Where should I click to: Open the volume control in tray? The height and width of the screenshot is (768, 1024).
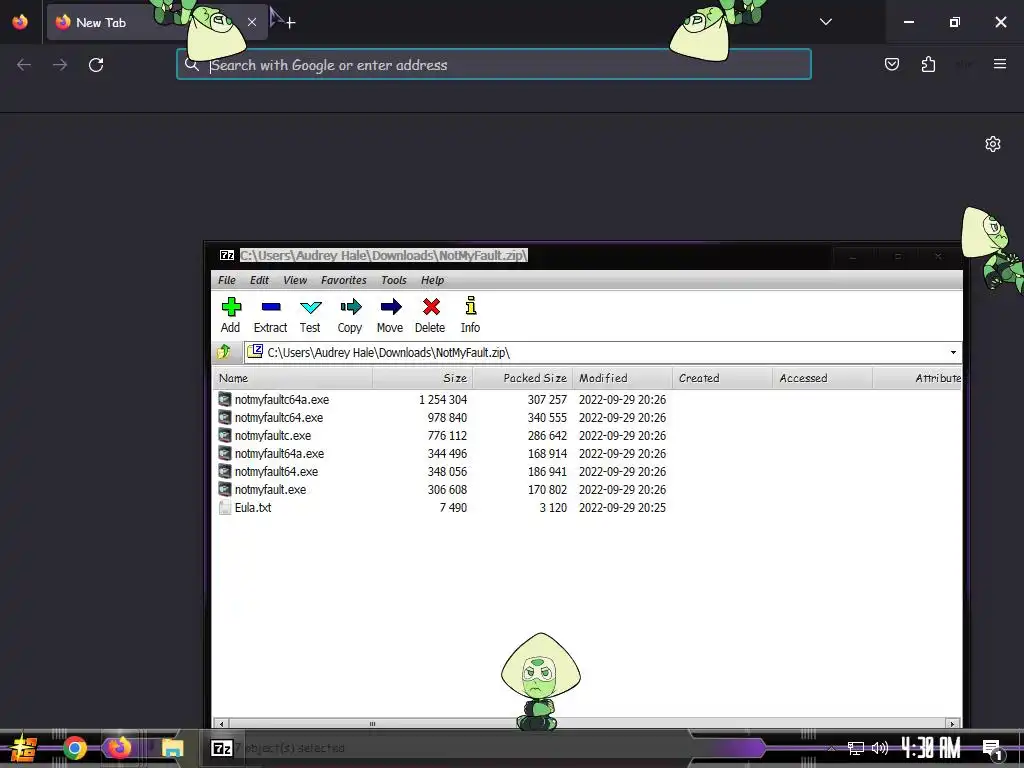coord(880,748)
